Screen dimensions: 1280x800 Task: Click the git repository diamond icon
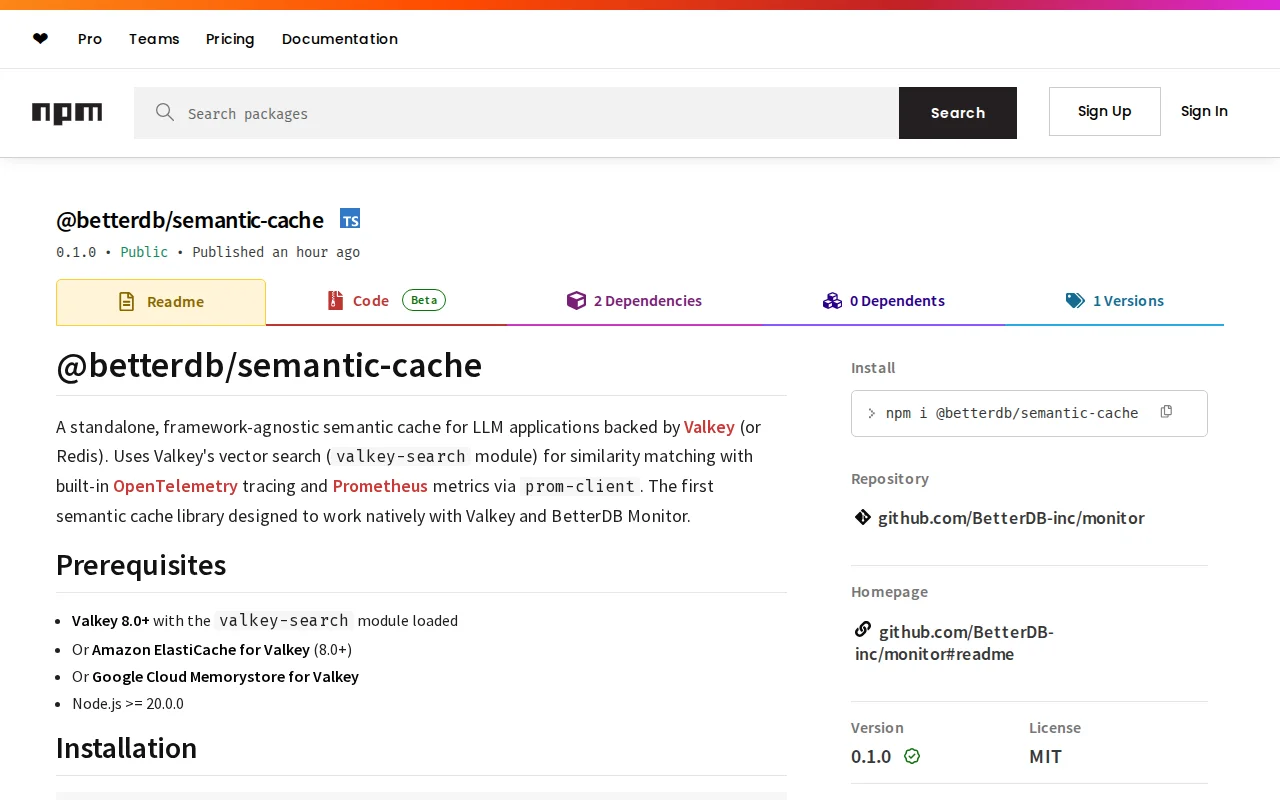click(x=863, y=517)
